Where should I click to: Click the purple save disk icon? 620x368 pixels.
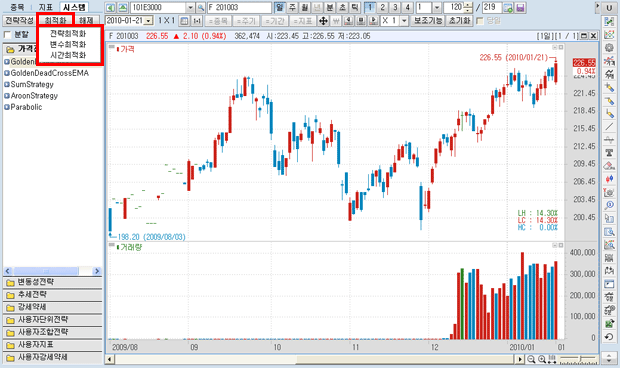coord(520,8)
